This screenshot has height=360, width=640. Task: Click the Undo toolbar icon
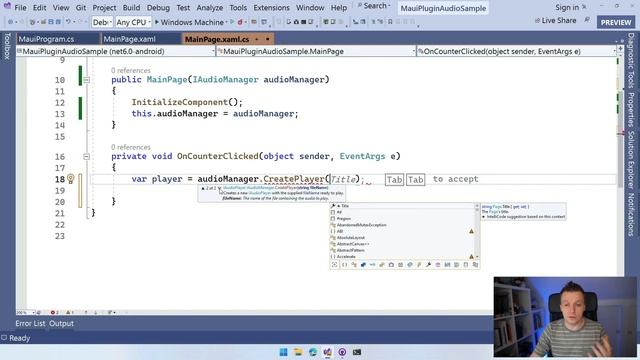click(68, 22)
